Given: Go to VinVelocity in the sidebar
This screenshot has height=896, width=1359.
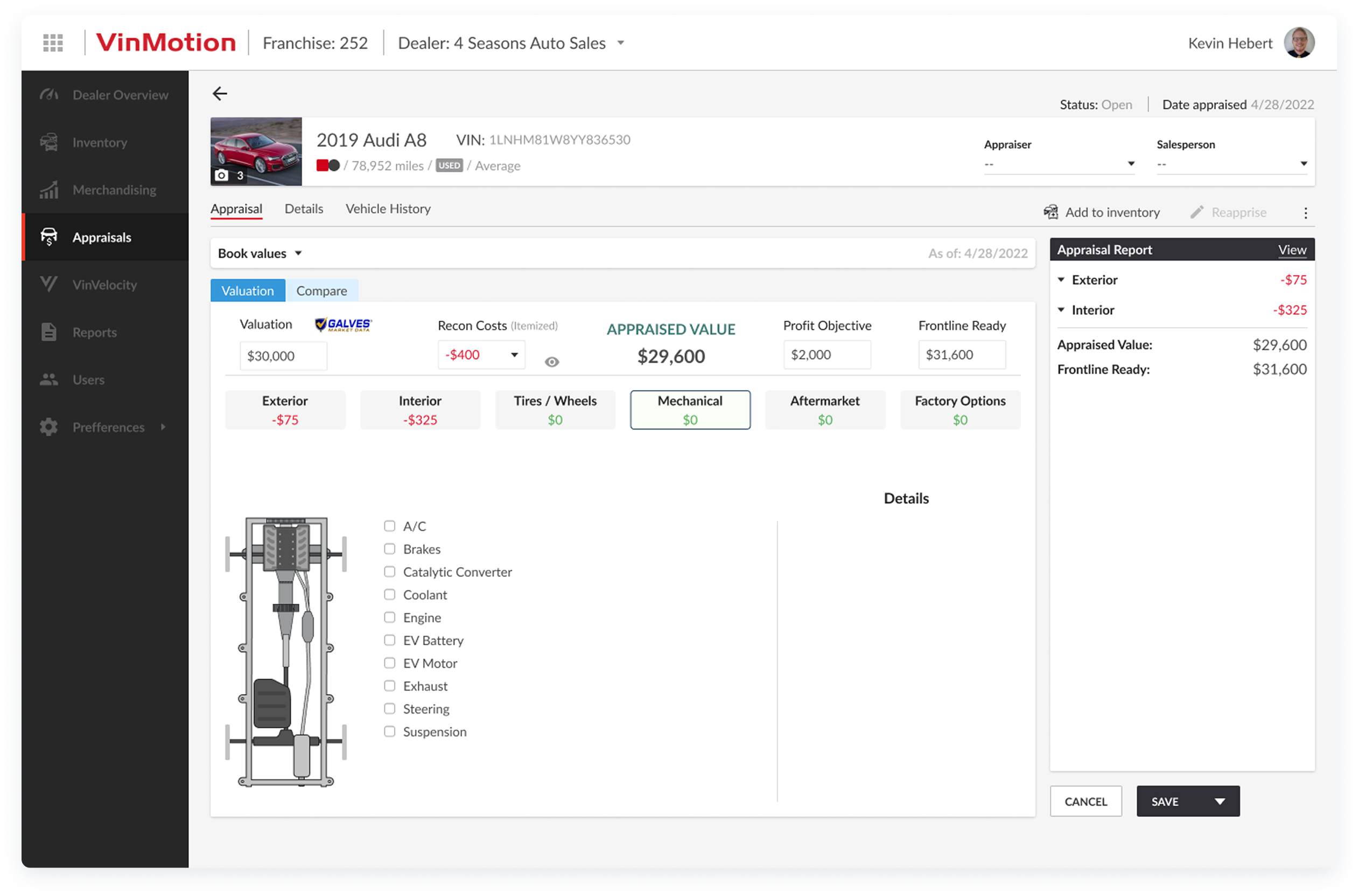Looking at the screenshot, I should pos(104,285).
